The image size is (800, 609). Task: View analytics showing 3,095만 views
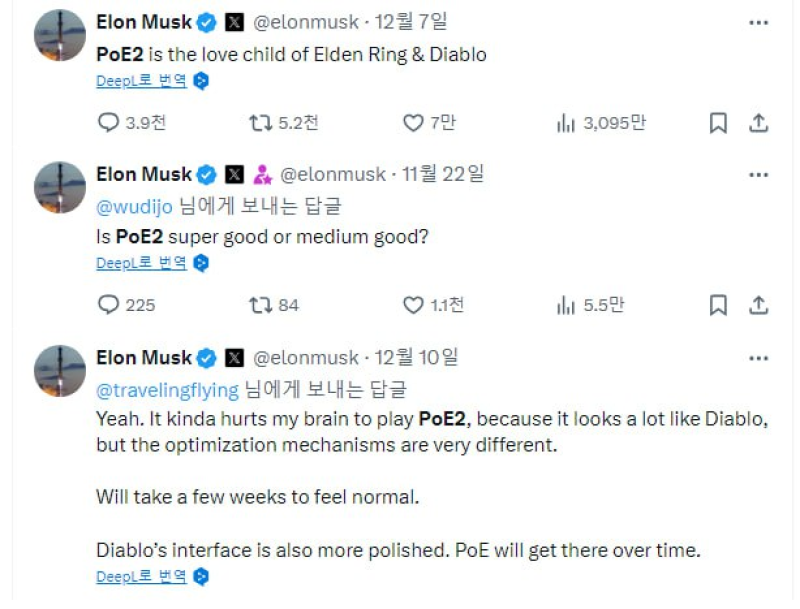(566, 123)
